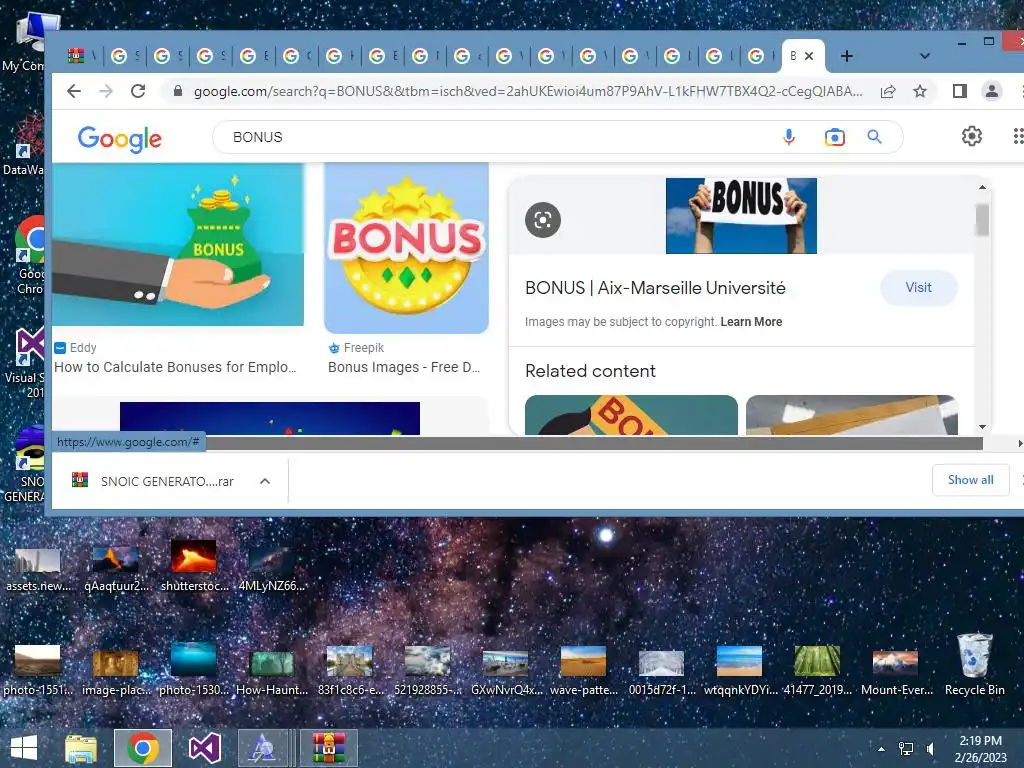Click the preview panel scrollbar thumb
Image resolution: width=1024 pixels, height=768 pixels.
(x=982, y=219)
